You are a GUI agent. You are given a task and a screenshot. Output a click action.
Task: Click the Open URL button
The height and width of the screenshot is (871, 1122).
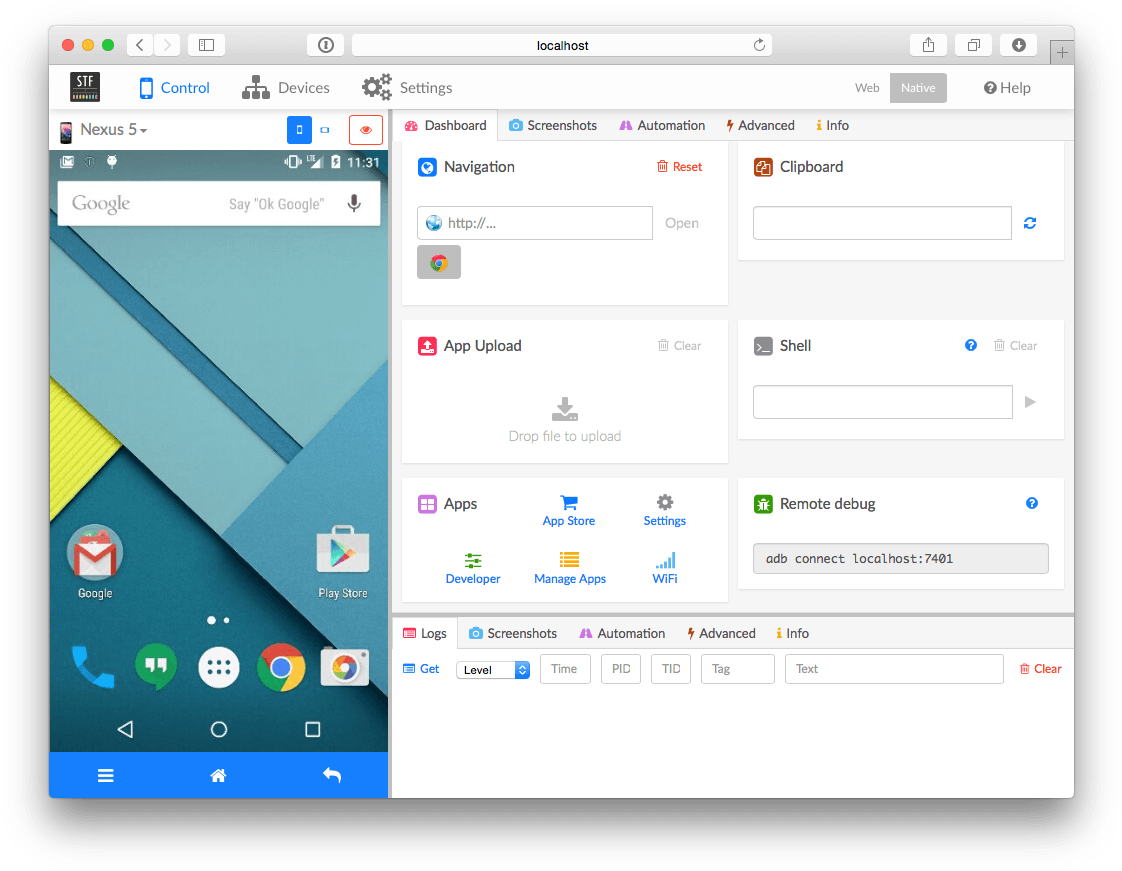[681, 223]
